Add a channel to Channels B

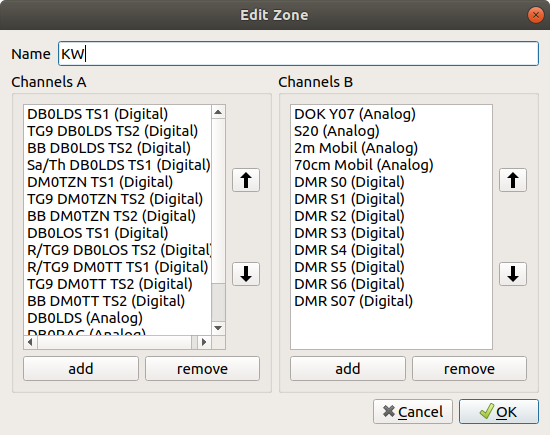[x=348, y=369]
